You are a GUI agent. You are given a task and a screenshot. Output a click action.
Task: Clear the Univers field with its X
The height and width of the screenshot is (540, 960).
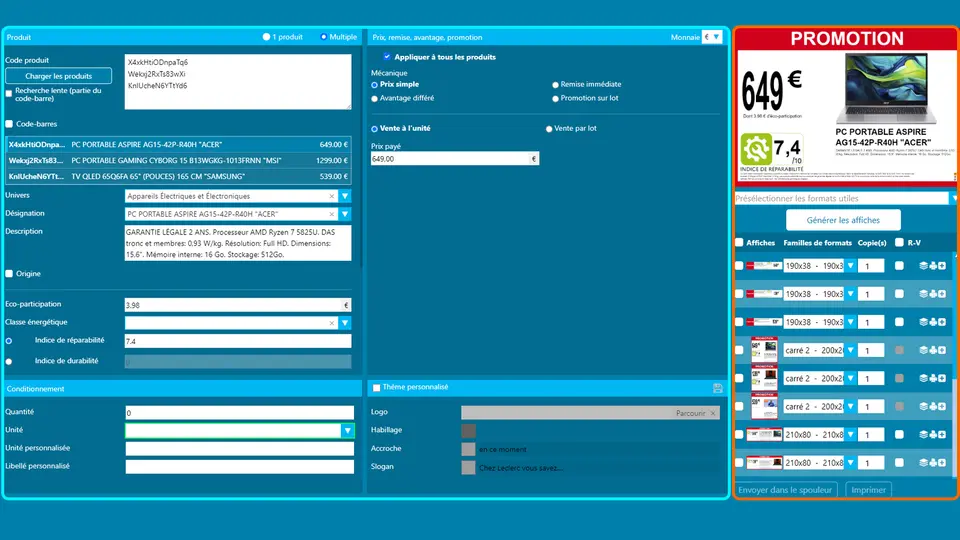pos(332,197)
